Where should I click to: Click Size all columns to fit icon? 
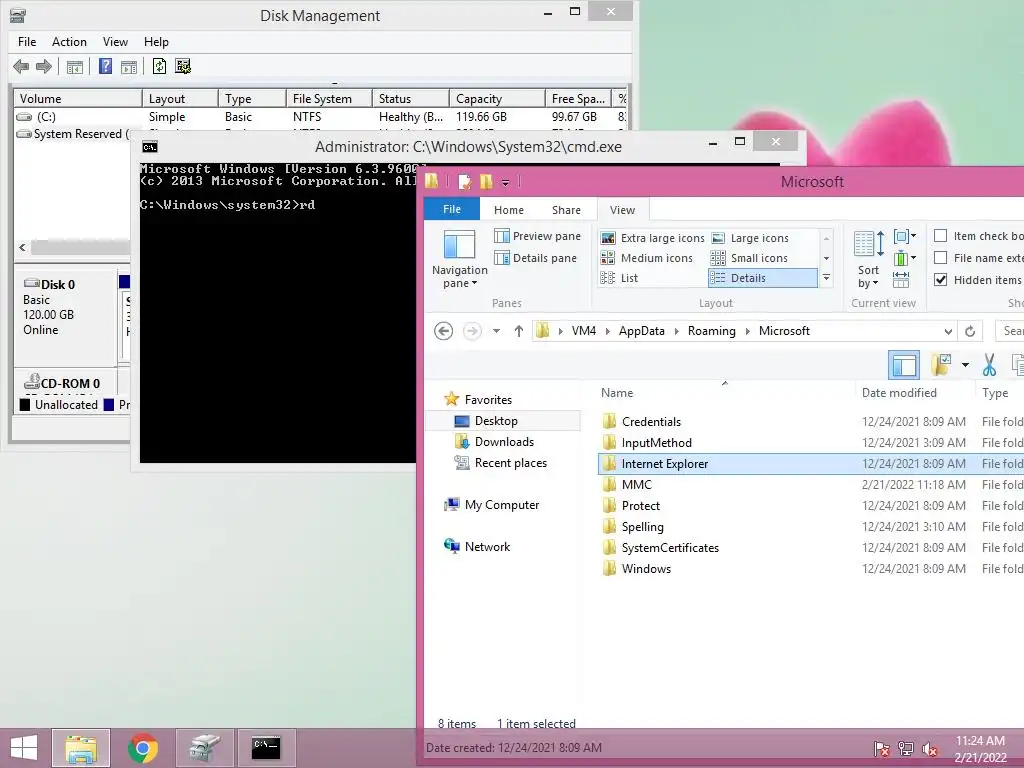(901, 280)
